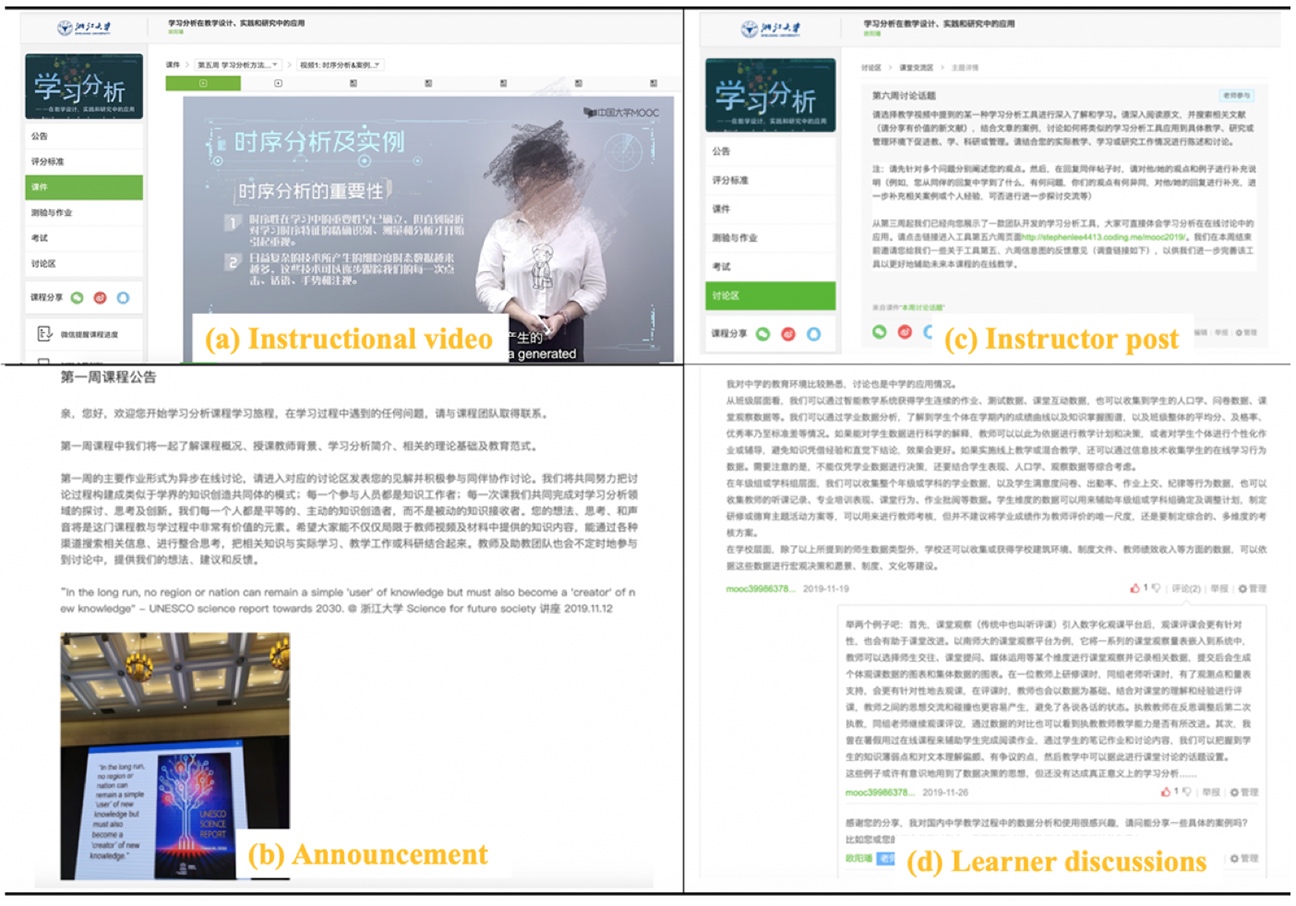Open the mooc39986378 author name dated 2019-11-19
The image size is (1296, 906).
pyautogui.click(x=761, y=589)
